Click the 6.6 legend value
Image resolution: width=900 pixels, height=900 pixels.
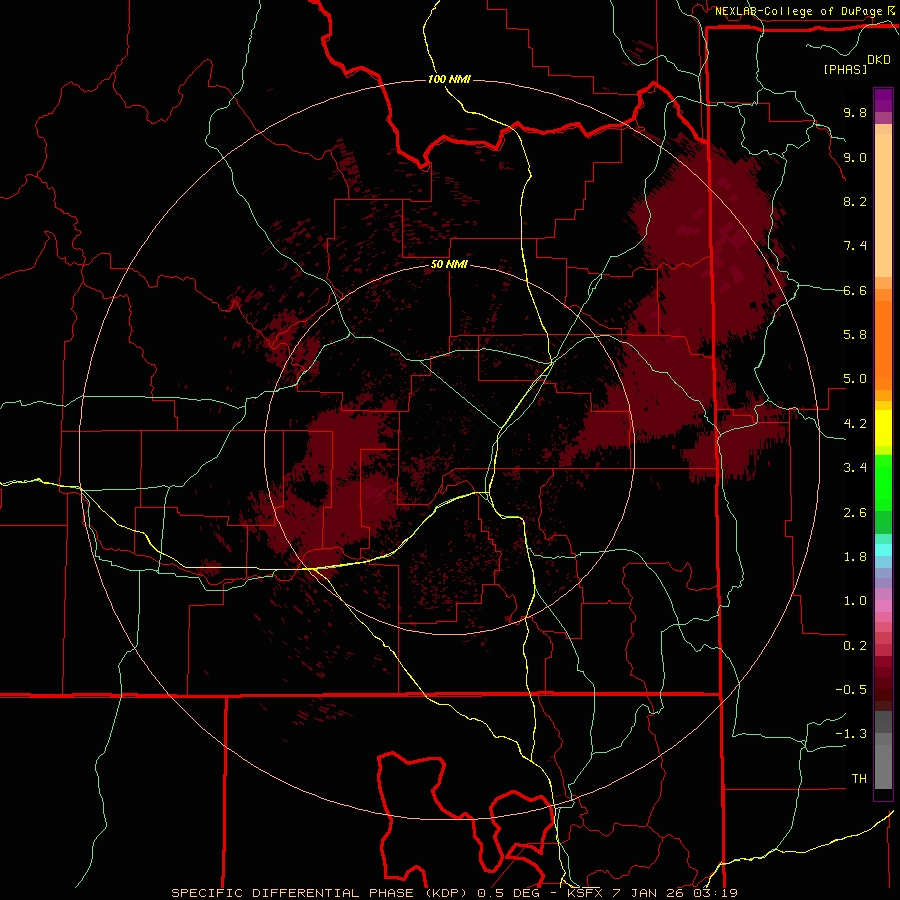pos(855,290)
